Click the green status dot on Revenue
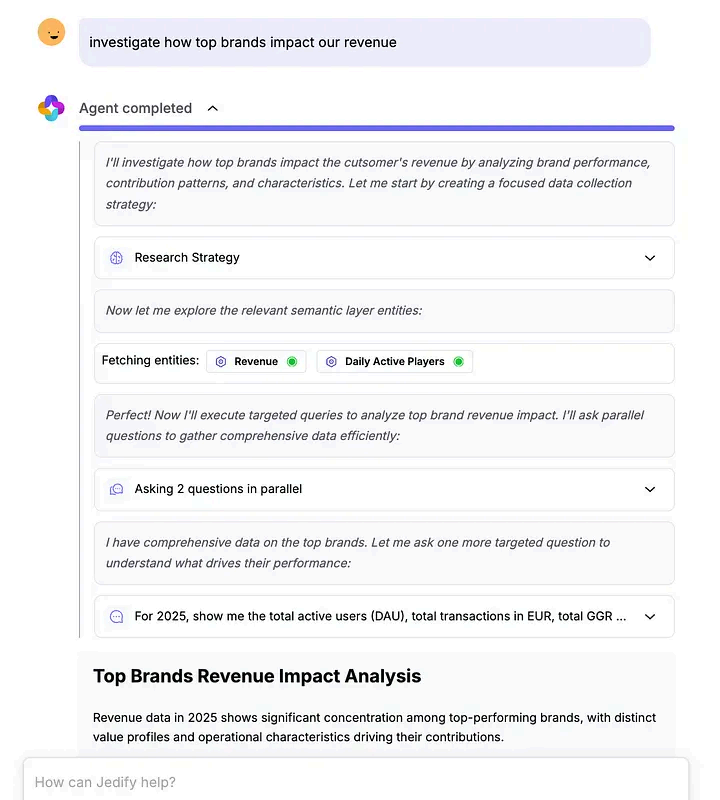 click(292, 362)
